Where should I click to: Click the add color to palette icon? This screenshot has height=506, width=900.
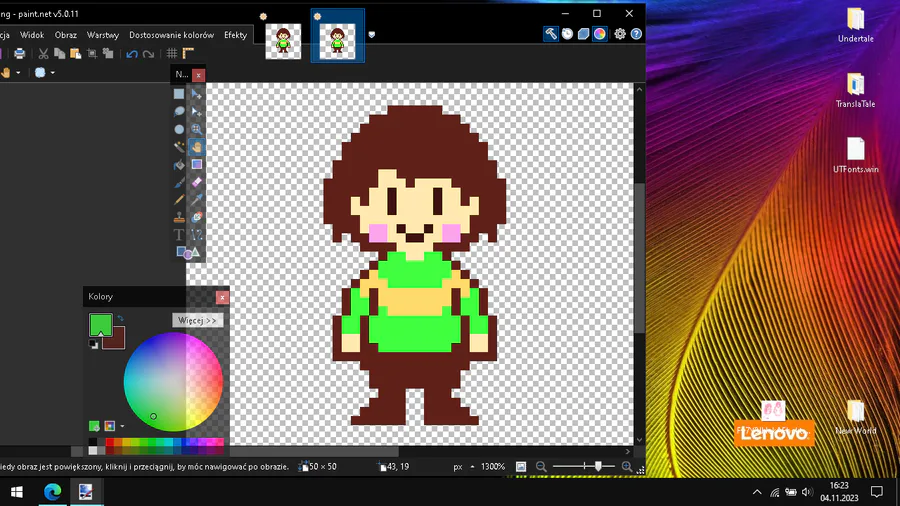94,426
